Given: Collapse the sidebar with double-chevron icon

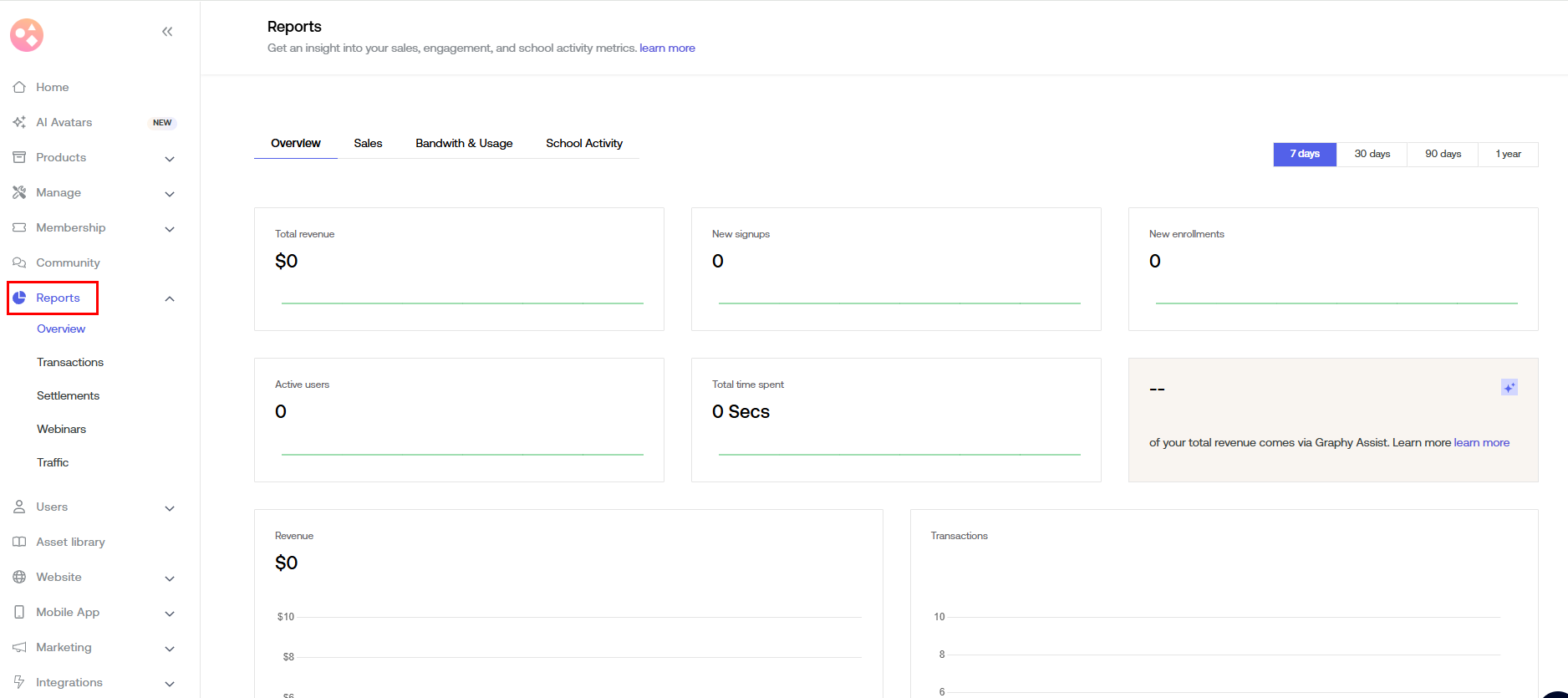Looking at the screenshot, I should click(x=167, y=32).
